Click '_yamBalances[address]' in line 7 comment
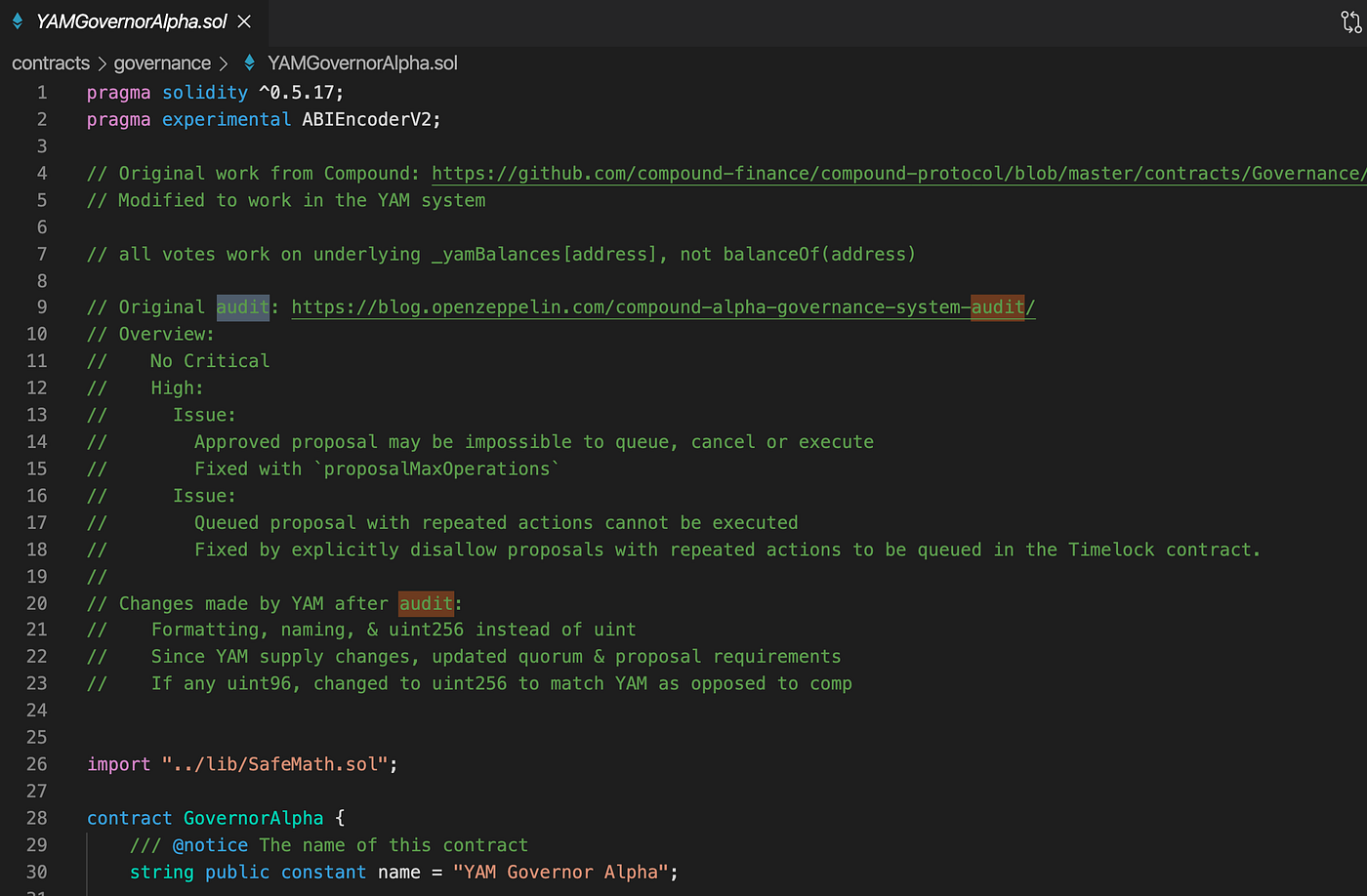 pyautogui.click(x=545, y=254)
